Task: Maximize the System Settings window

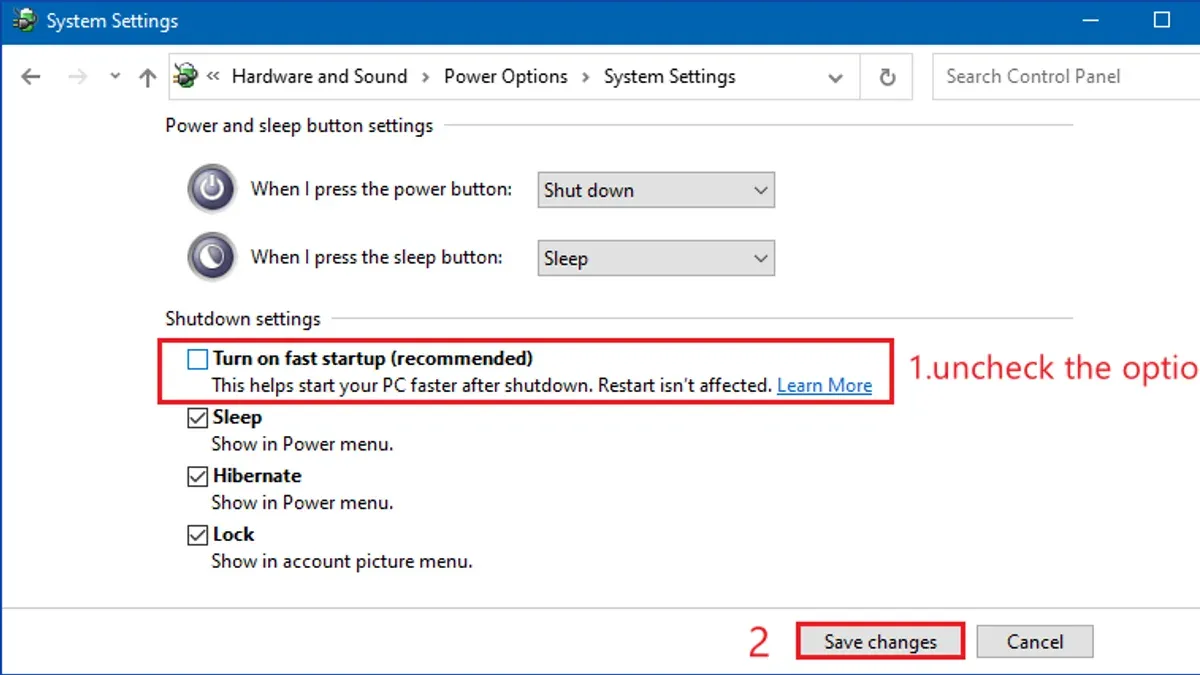Action: [1162, 20]
